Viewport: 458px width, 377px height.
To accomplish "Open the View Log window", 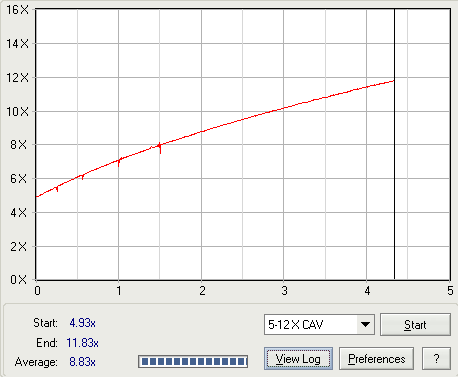I will 298,359.
